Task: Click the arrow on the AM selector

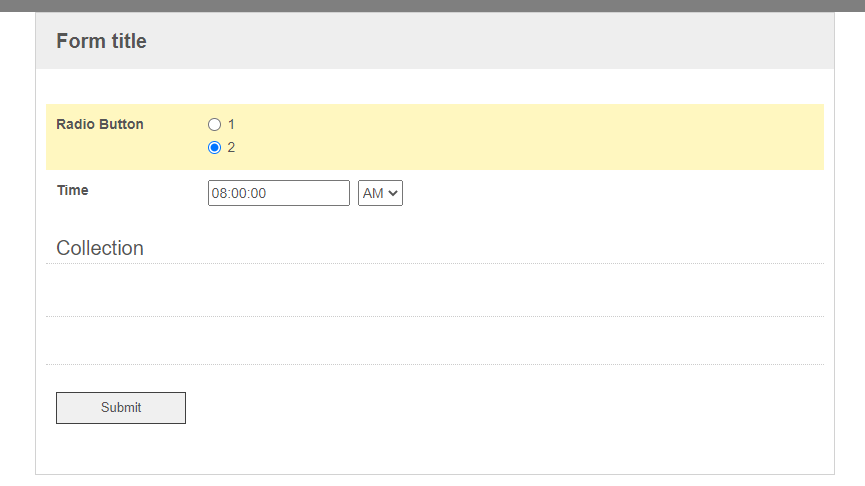Action: pos(394,193)
